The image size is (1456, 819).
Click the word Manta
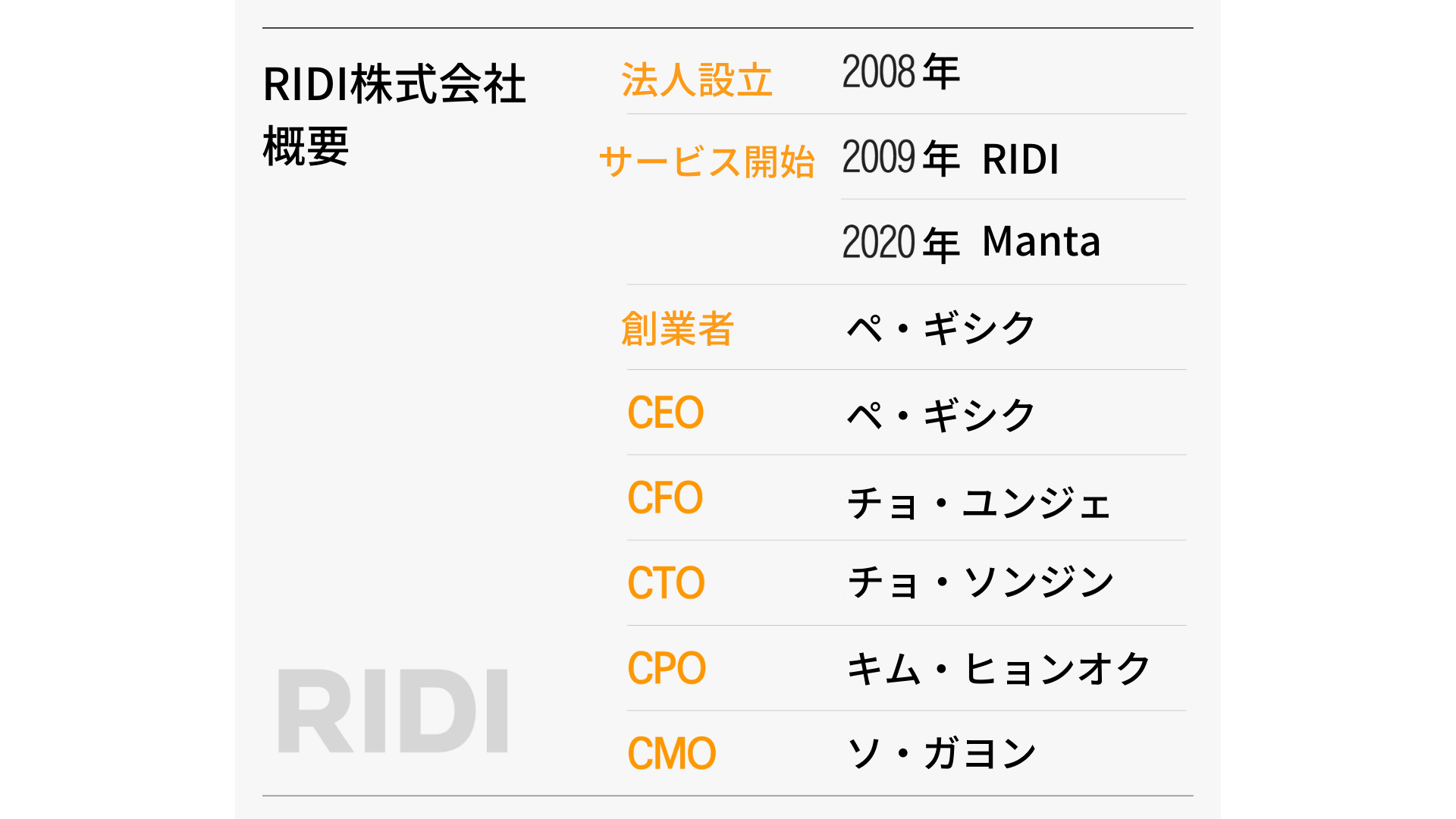(1041, 241)
